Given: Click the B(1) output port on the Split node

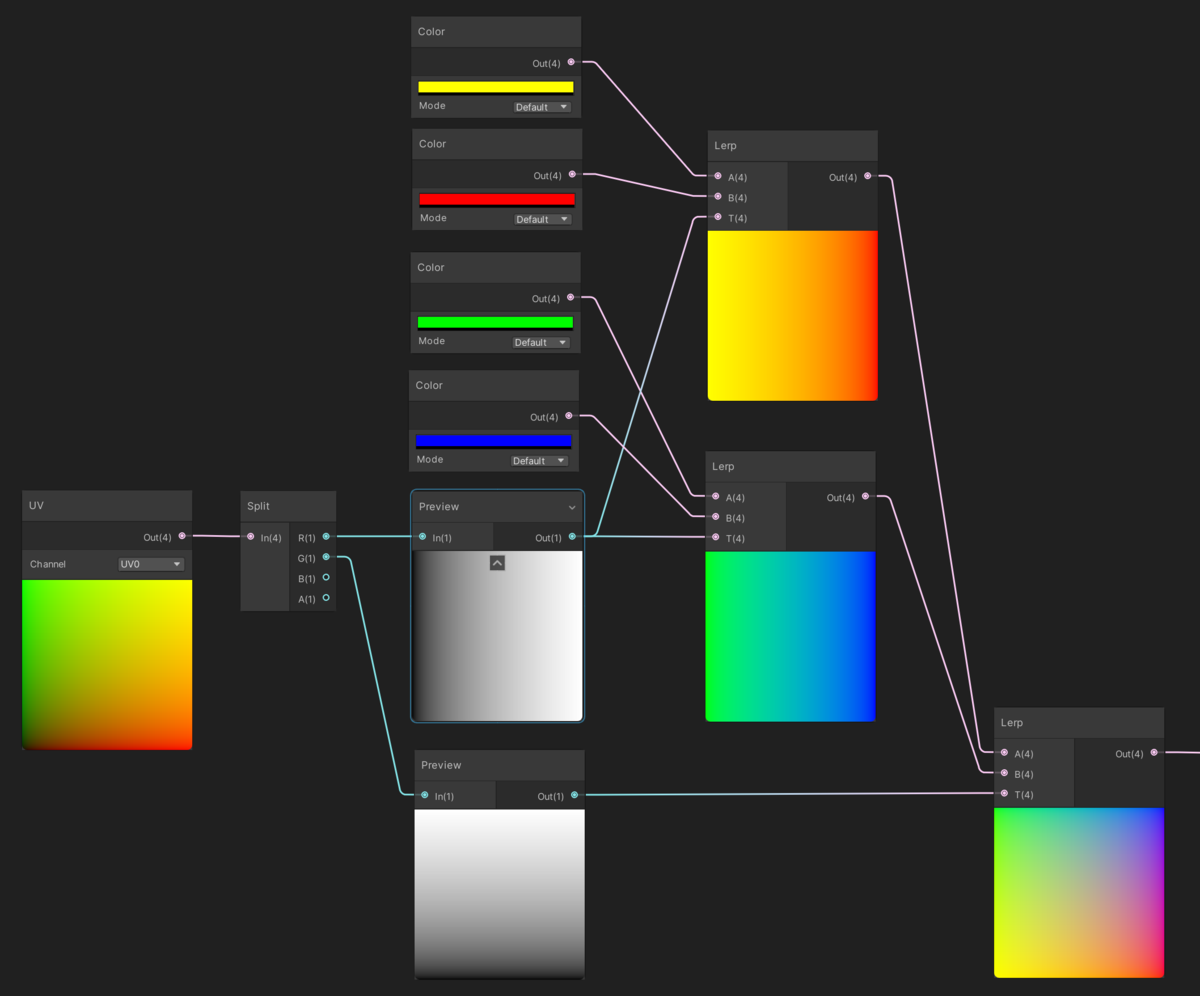Looking at the screenshot, I should pos(326,577).
